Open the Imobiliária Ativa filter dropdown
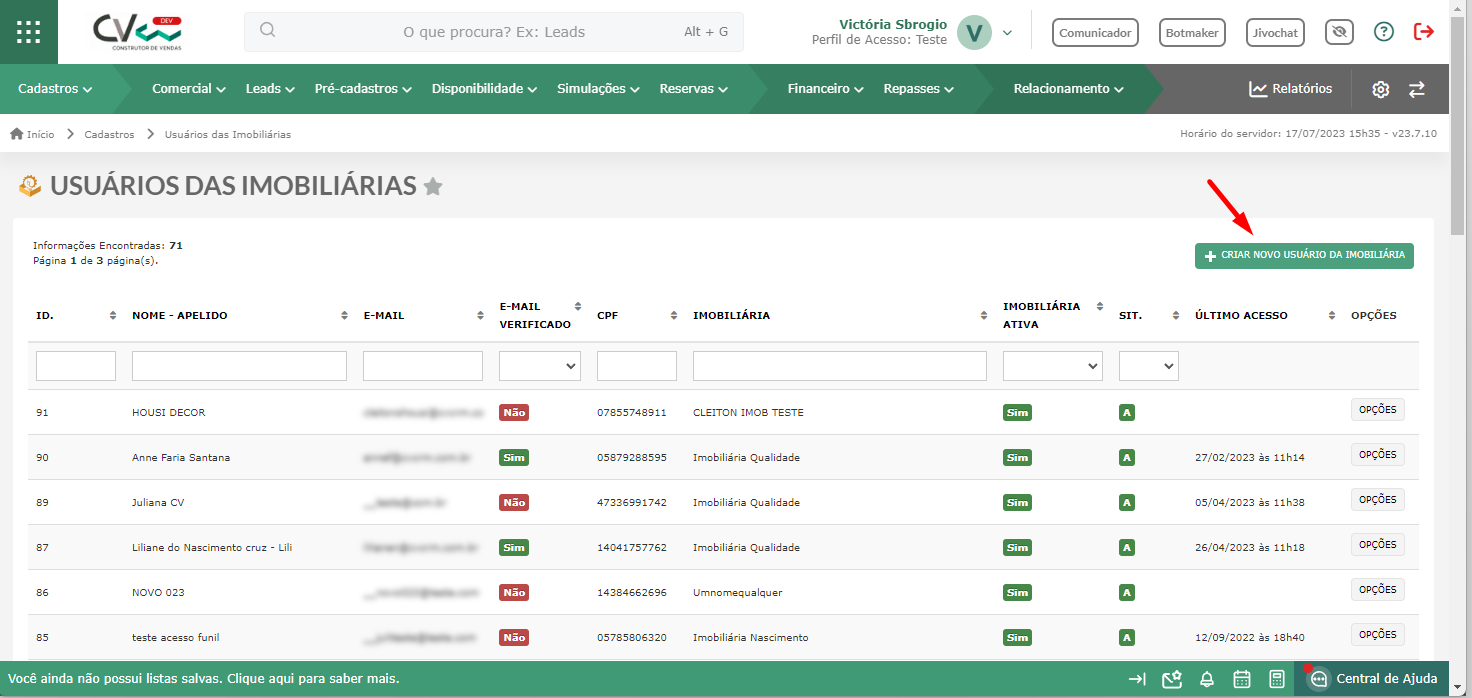The height and width of the screenshot is (698, 1472). click(x=1053, y=366)
